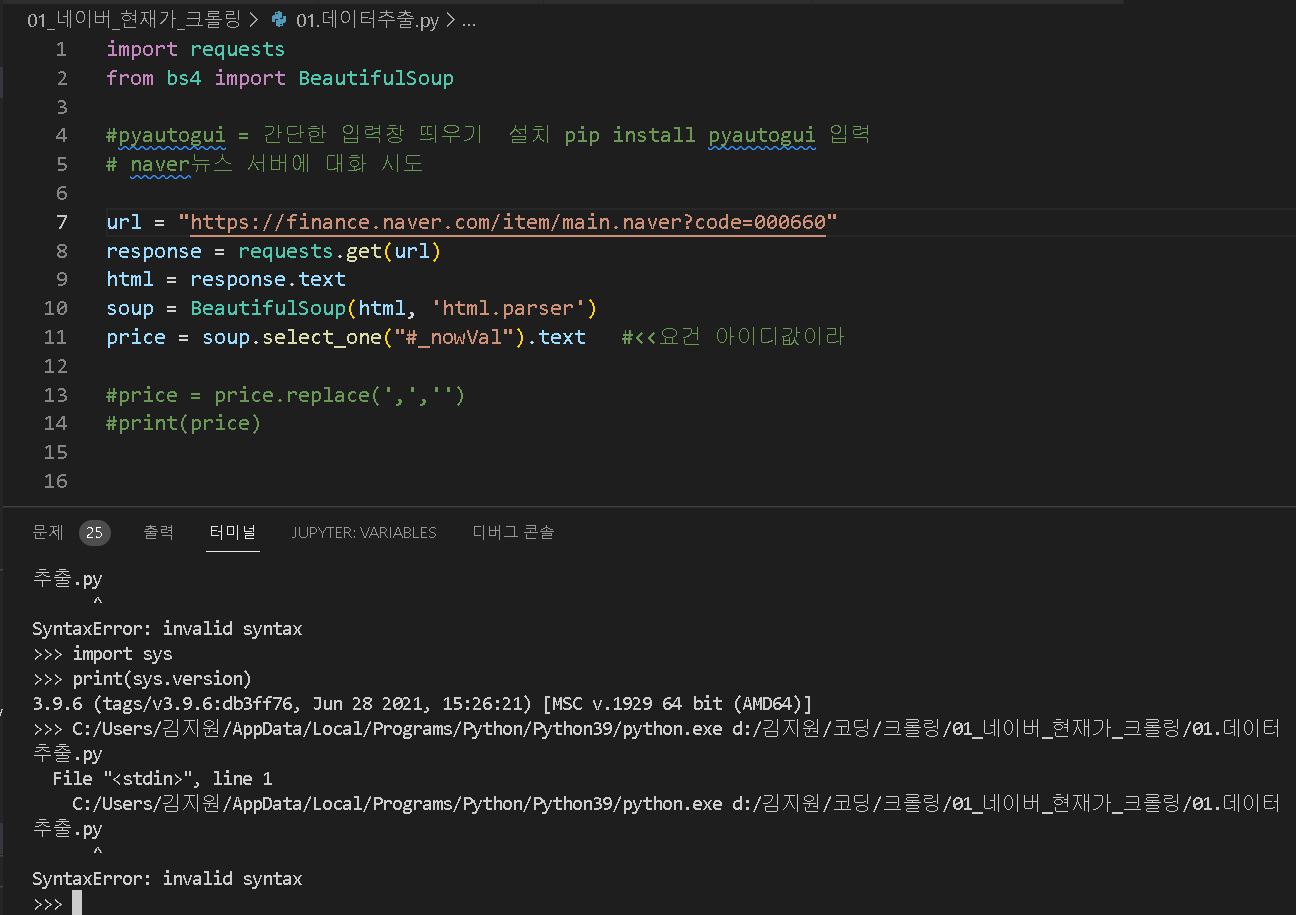Viewport: 1296px width, 915px height.
Task: Click the #pyautogui comment line
Action: pos(488,135)
